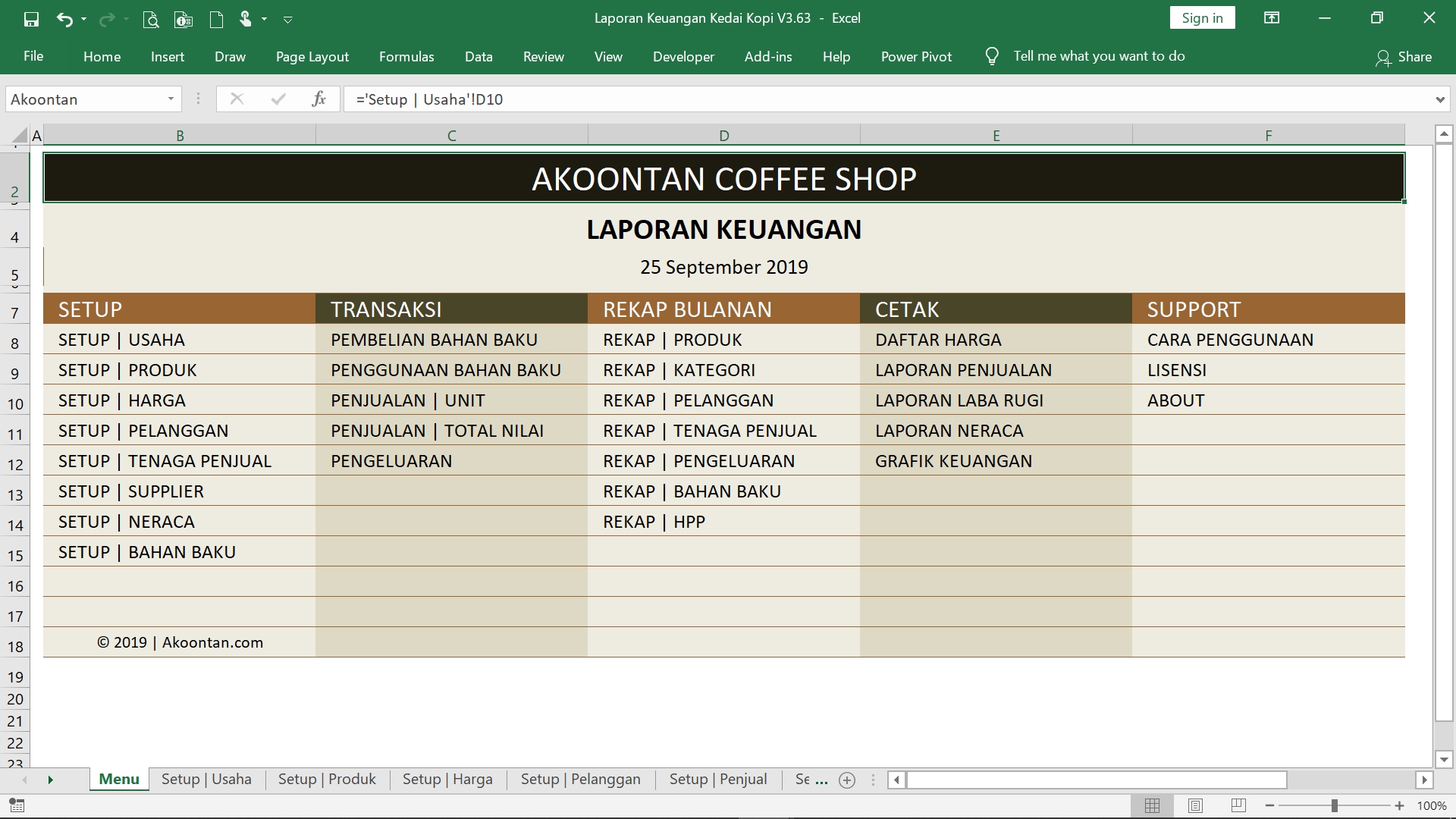Undo the last action
Screen dimensions: 1456x819
(x=64, y=19)
